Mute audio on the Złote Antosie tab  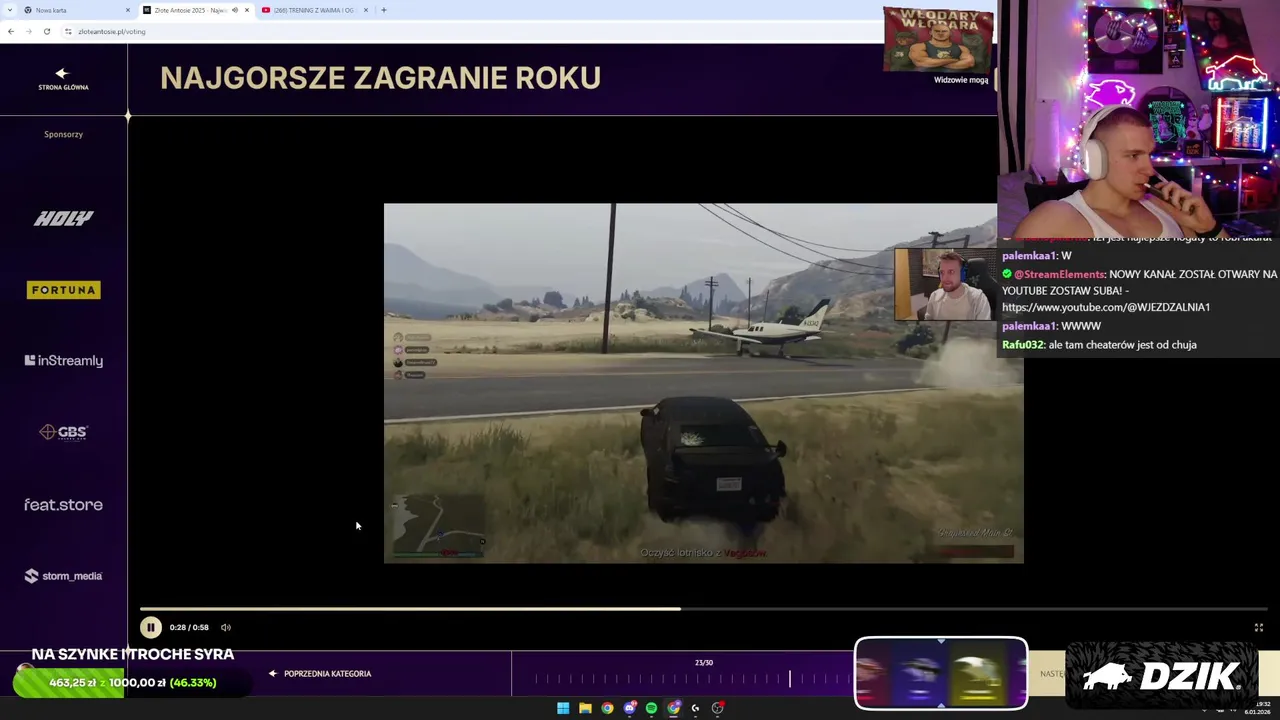point(235,10)
